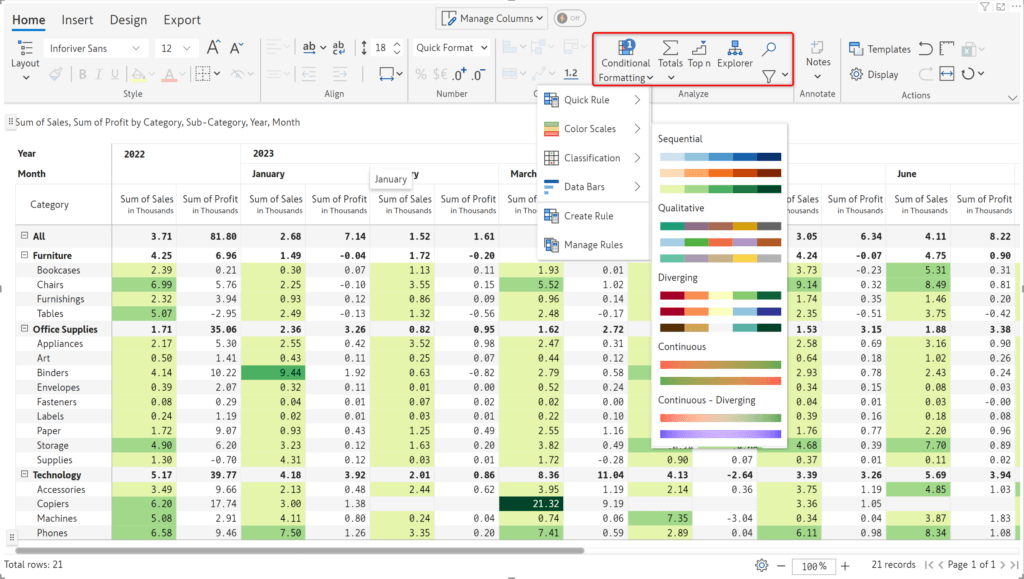This screenshot has width=1024, height=579.
Task: Pick the first Sequential blue color scale
Action: (720, 157)
